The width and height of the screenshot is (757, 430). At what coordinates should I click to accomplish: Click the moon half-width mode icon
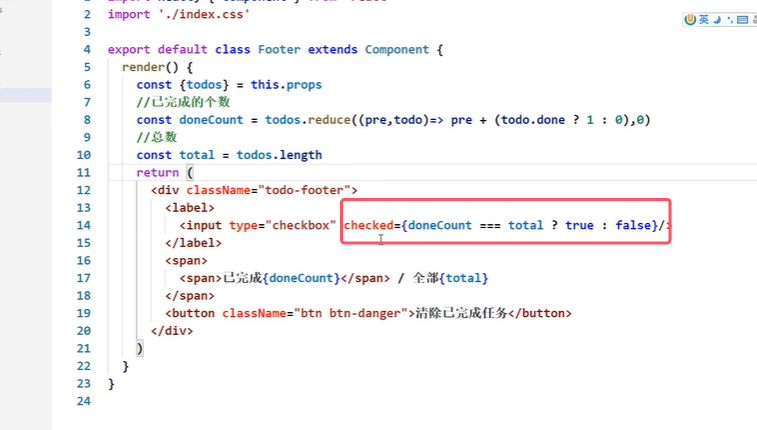(717, 19)
